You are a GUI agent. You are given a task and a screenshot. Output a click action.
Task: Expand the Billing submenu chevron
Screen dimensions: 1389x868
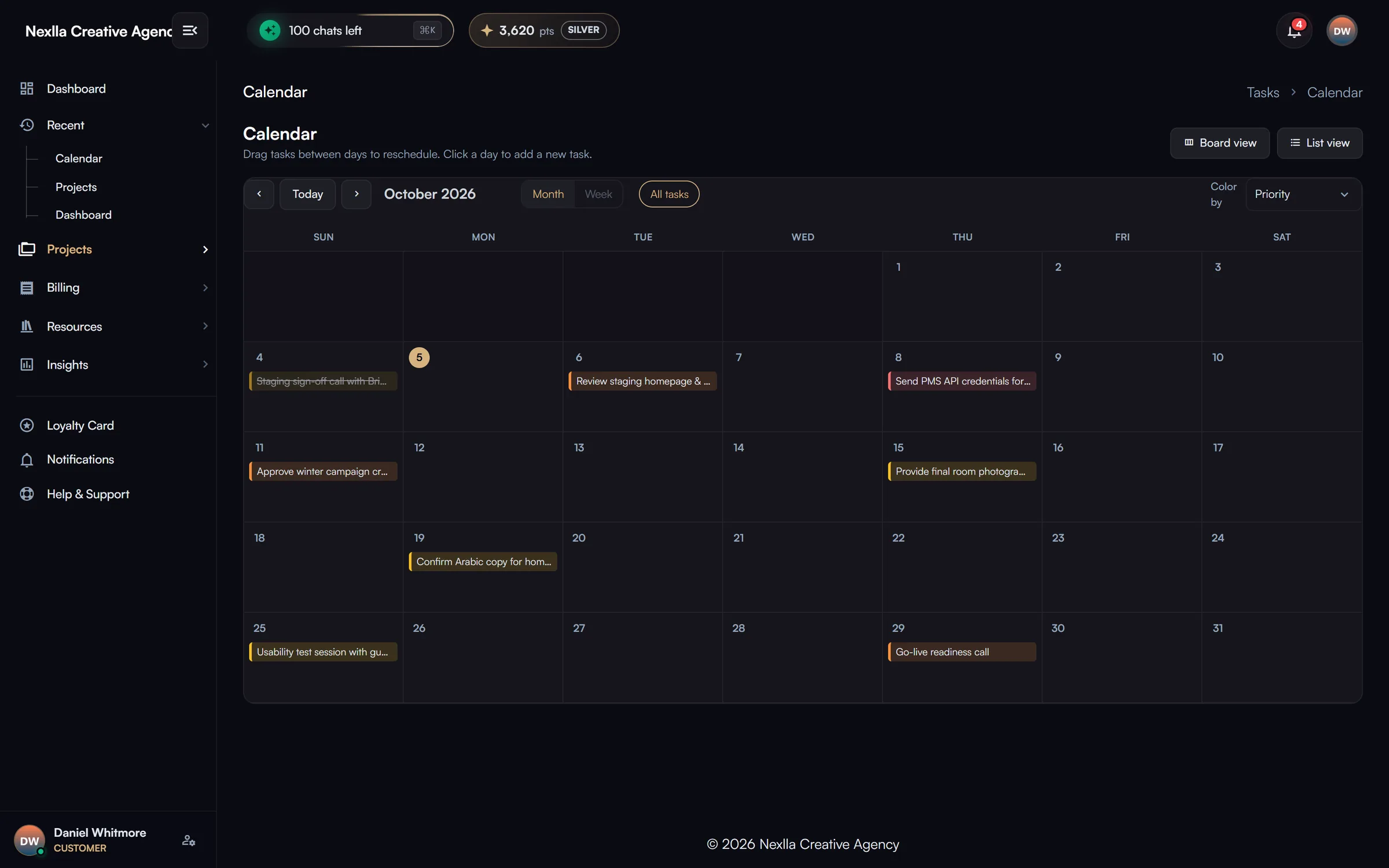tap(205, 288)
